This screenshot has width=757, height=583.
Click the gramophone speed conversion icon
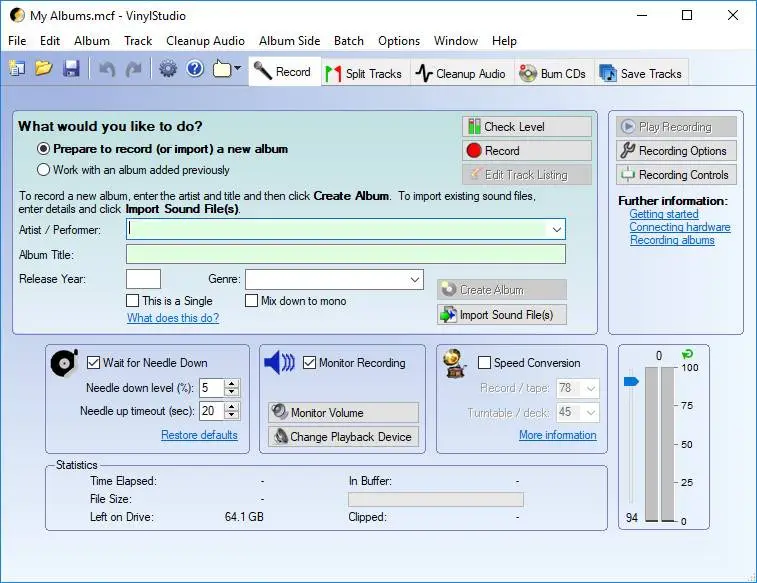(x=455, y=363)
